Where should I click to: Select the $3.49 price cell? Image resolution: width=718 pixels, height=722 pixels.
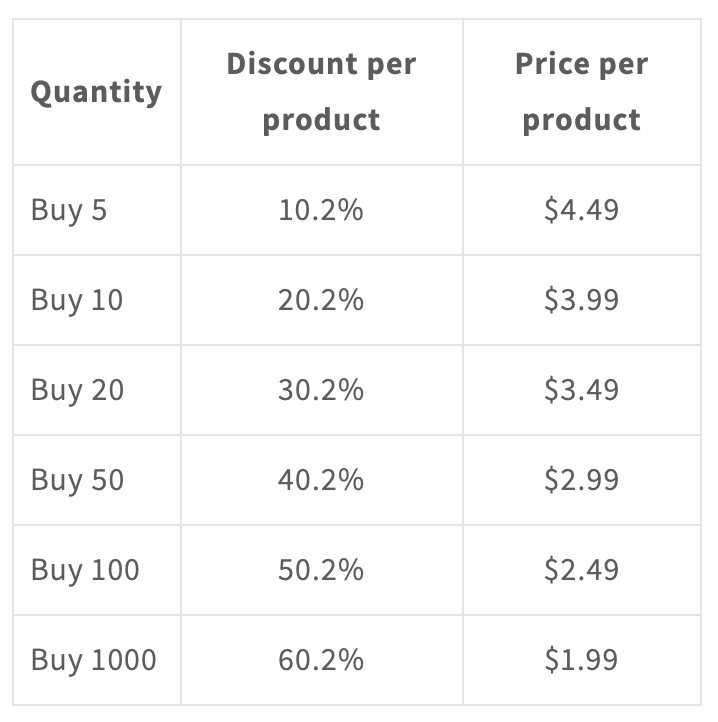coord(582,390)
